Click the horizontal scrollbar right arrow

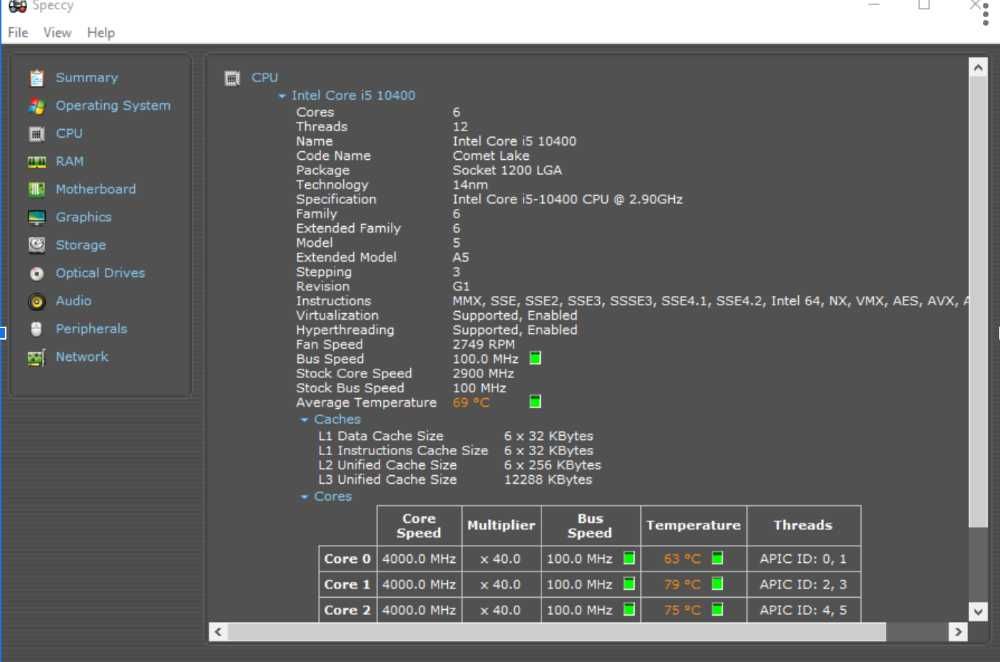tap(958, 632)
